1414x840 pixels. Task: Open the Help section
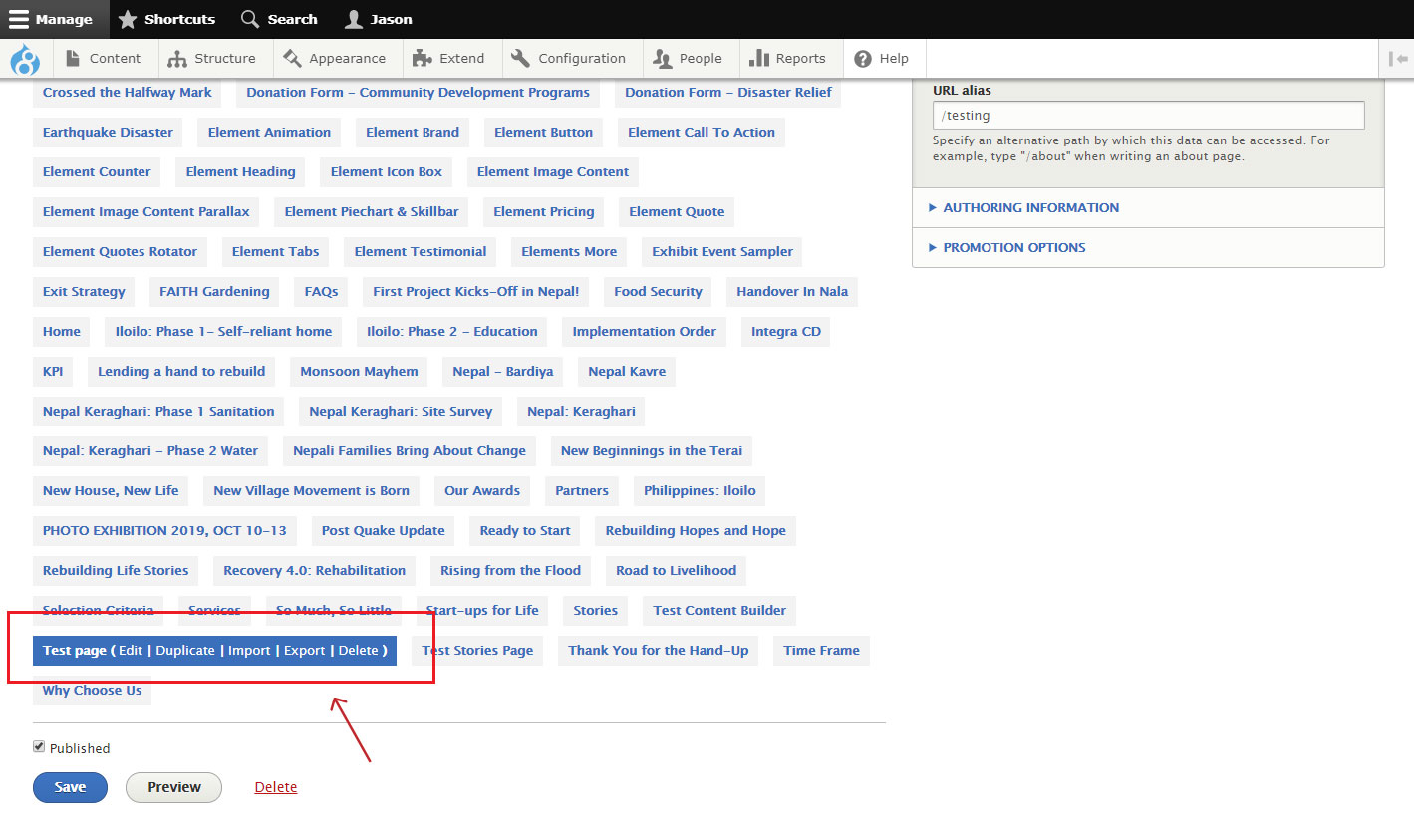tap(882, 59)
